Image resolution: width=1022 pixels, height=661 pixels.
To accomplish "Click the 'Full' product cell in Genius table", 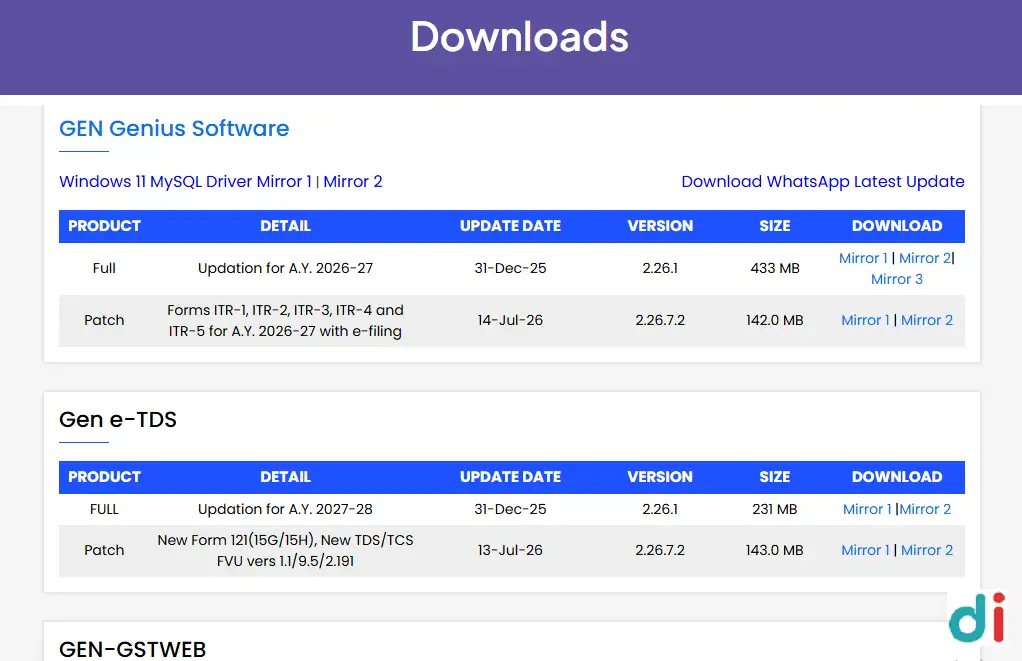I will pyautogui.click(x=104, y=268).
